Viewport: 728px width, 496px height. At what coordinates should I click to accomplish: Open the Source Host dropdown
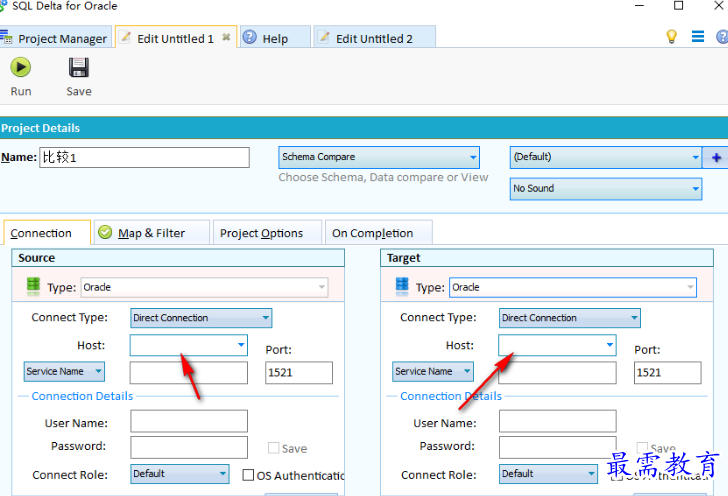188,345
